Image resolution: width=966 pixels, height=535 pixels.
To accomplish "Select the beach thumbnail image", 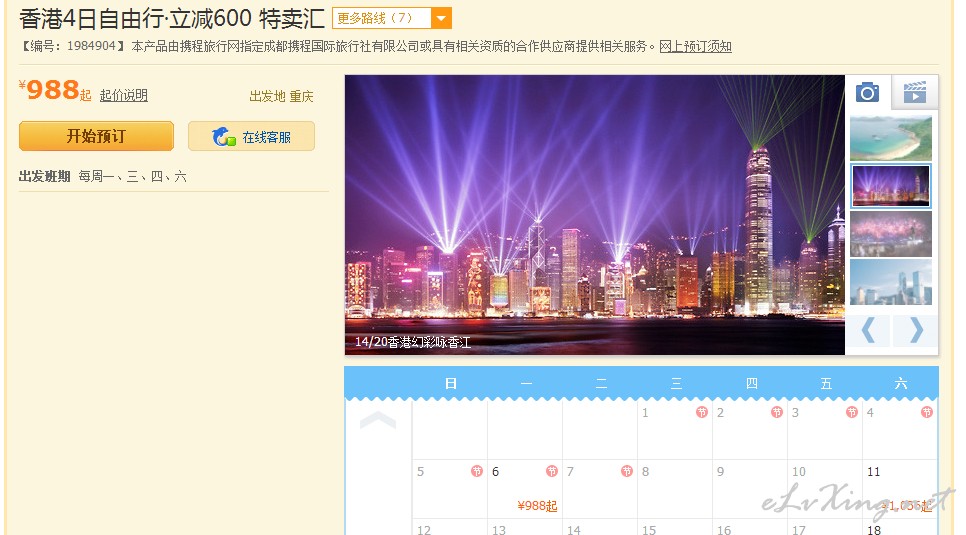I will click(891, 138).
